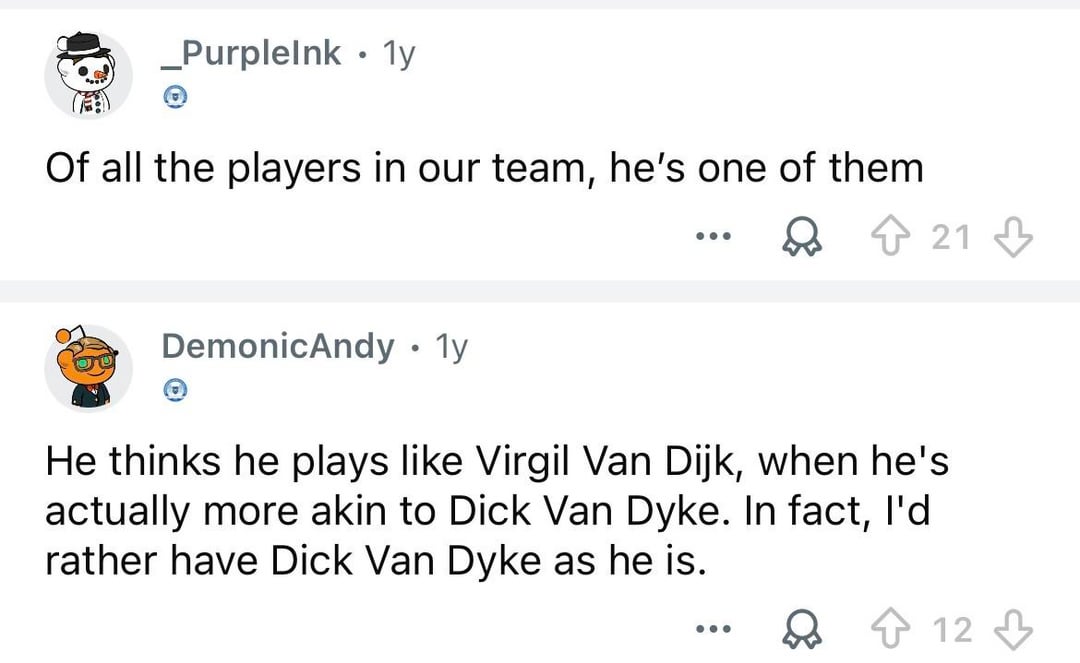Click the 1y timestamp beside _PurpleInk
The width and height of the screenshot is (1080, 663).
click(397, 52)
